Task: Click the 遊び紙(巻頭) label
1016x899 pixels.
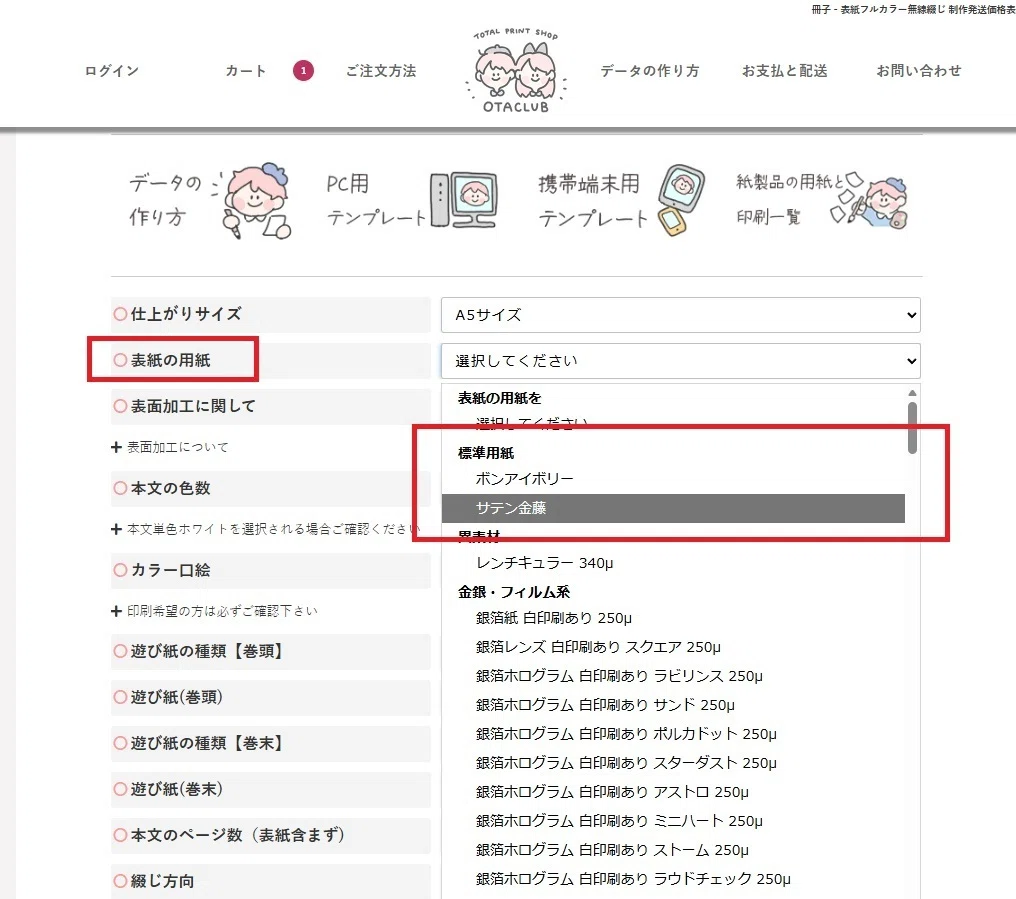Action: (x=177, y=697)
